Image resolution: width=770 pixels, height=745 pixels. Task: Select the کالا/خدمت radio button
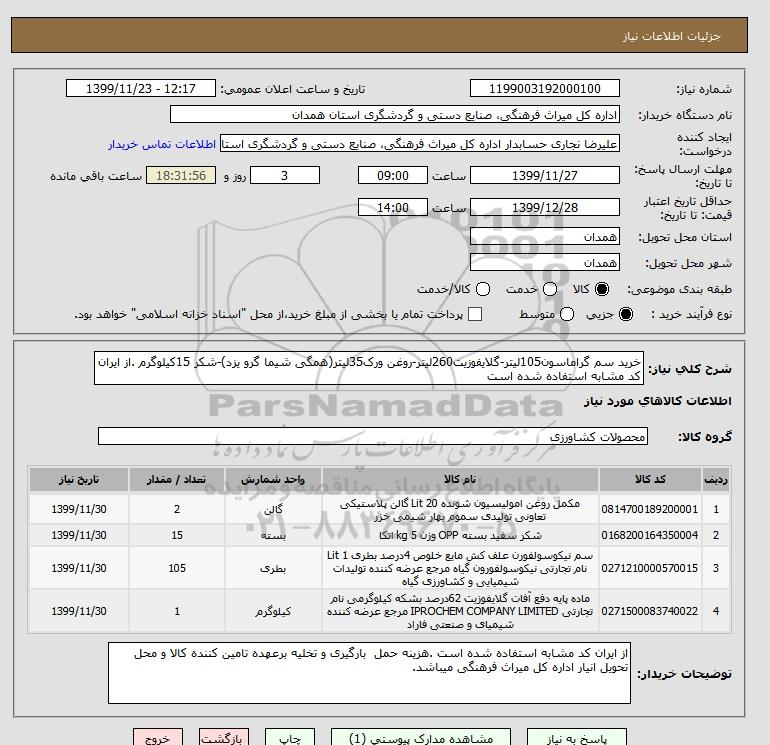pyautogui.click(x=483, y=289)
